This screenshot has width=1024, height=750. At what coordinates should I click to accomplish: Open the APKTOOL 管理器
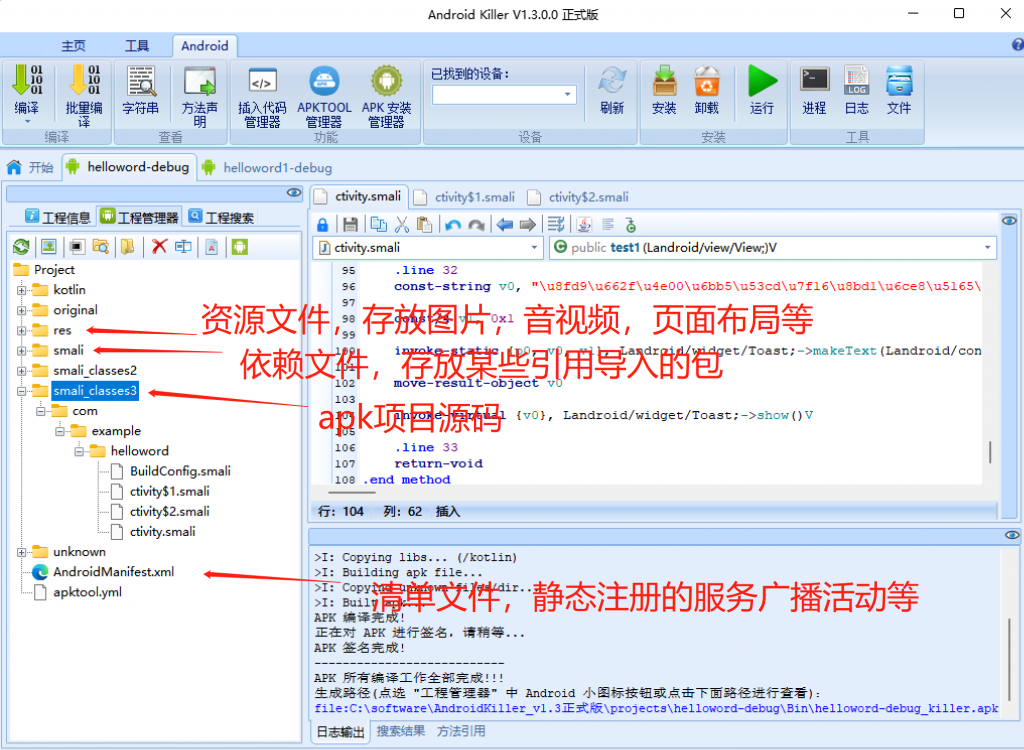pos(324,90)
